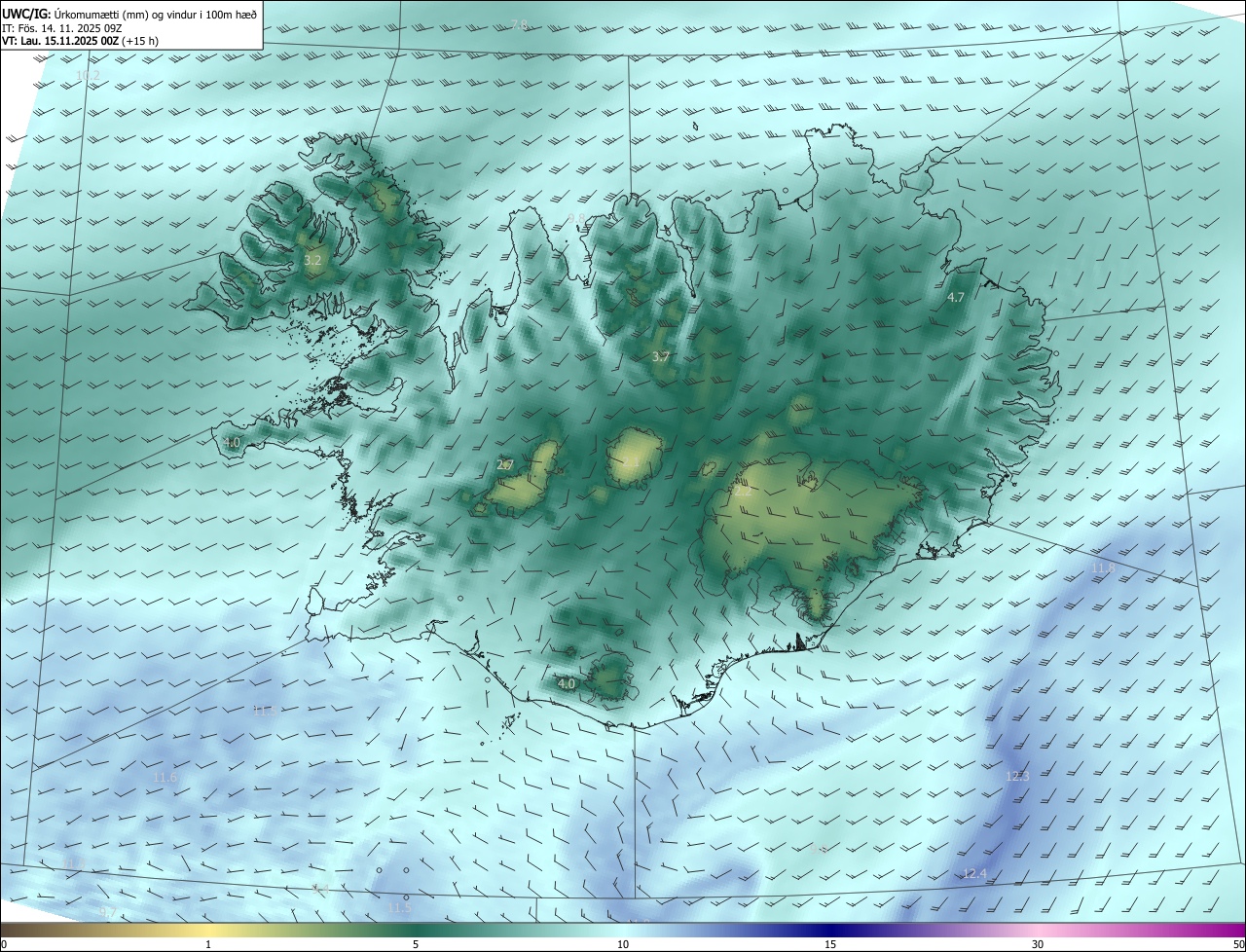Click the colorbar tick label 10
The height and width of the screenshot is (952, 1246).
coord(623,944)
